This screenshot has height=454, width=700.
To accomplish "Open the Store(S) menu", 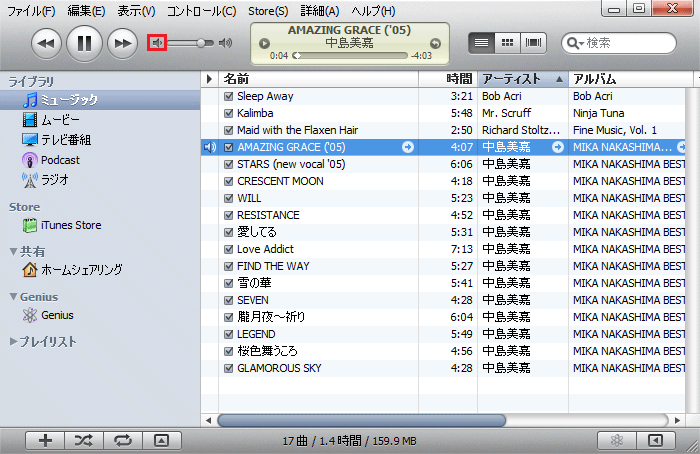I will click(x=267, y=11).
